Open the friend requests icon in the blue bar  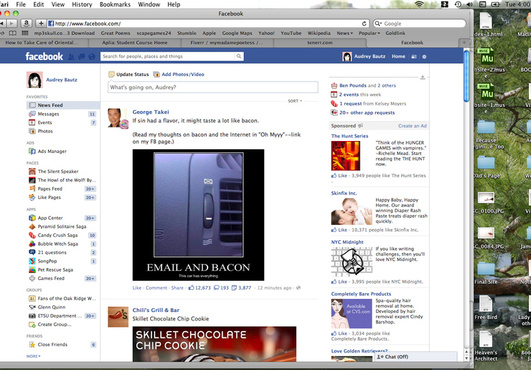point(71,57)
